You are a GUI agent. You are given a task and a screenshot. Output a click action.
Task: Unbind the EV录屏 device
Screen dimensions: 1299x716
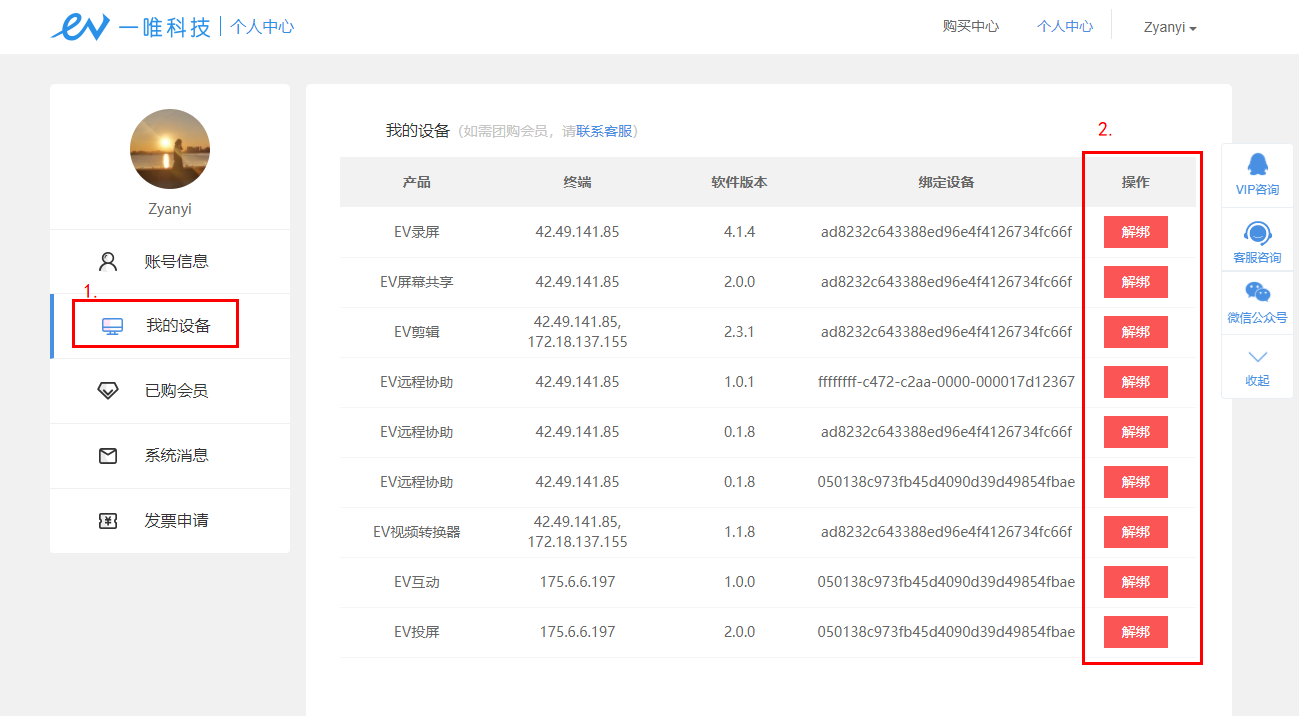tap(1135, 232)
